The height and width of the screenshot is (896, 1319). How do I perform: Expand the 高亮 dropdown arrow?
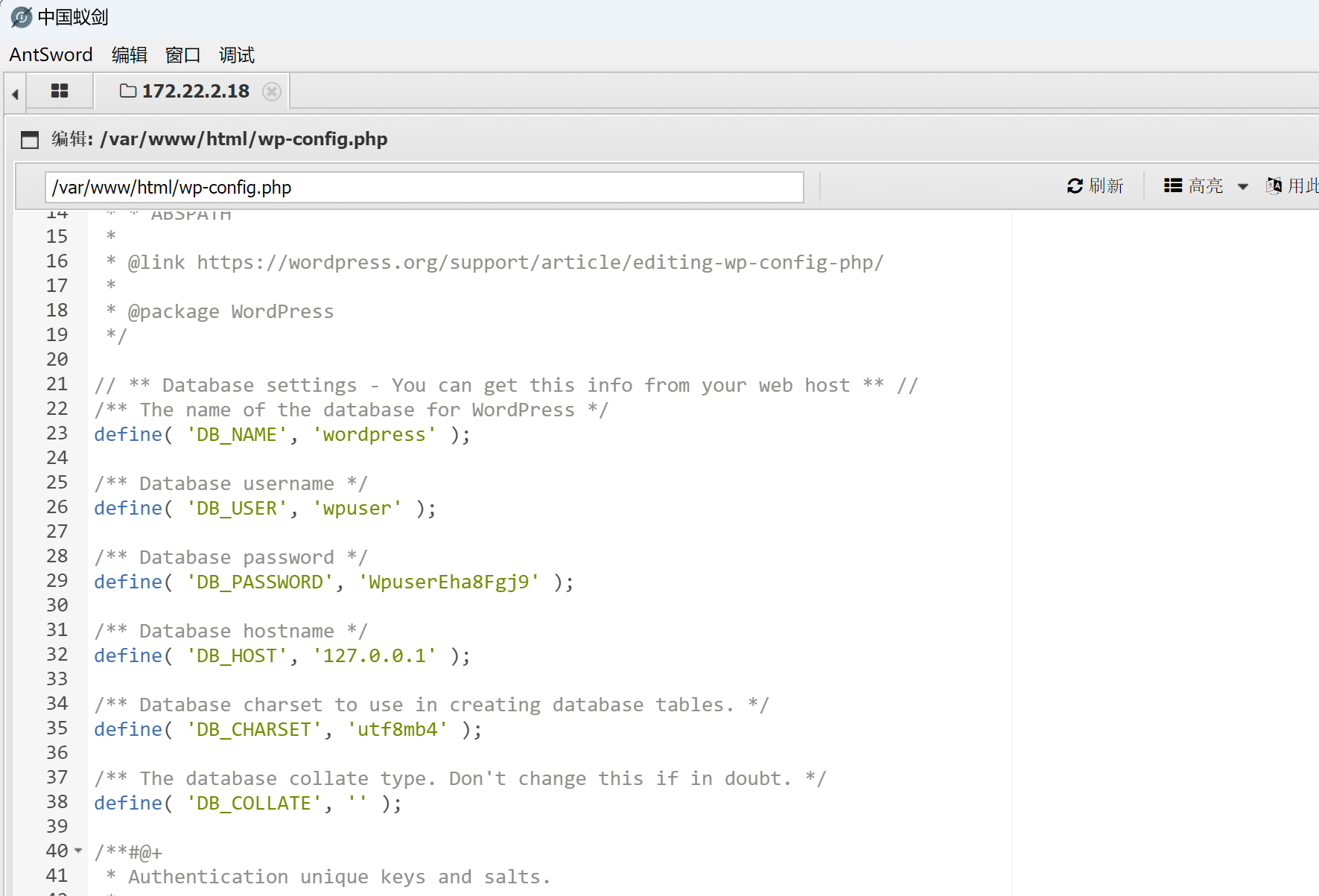coord(1243,186)
